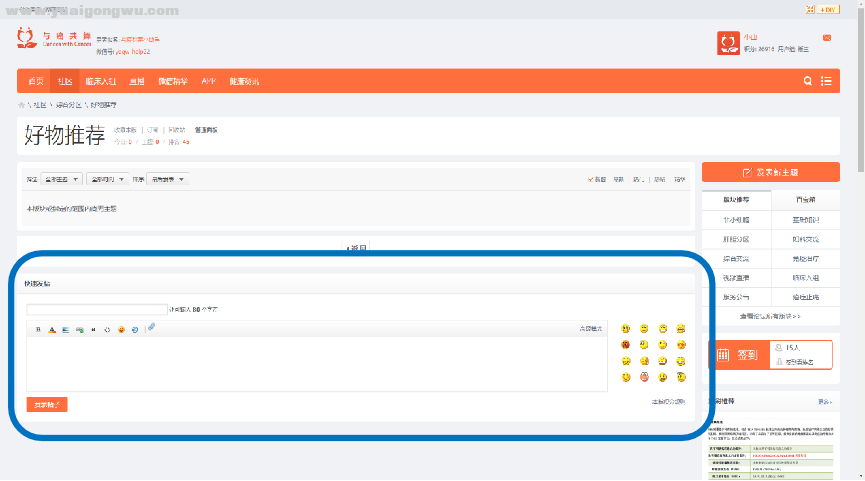Click the font color icon in editor toolbar
The width and height of the screenshot is (865, 481).
coord(52,329)
